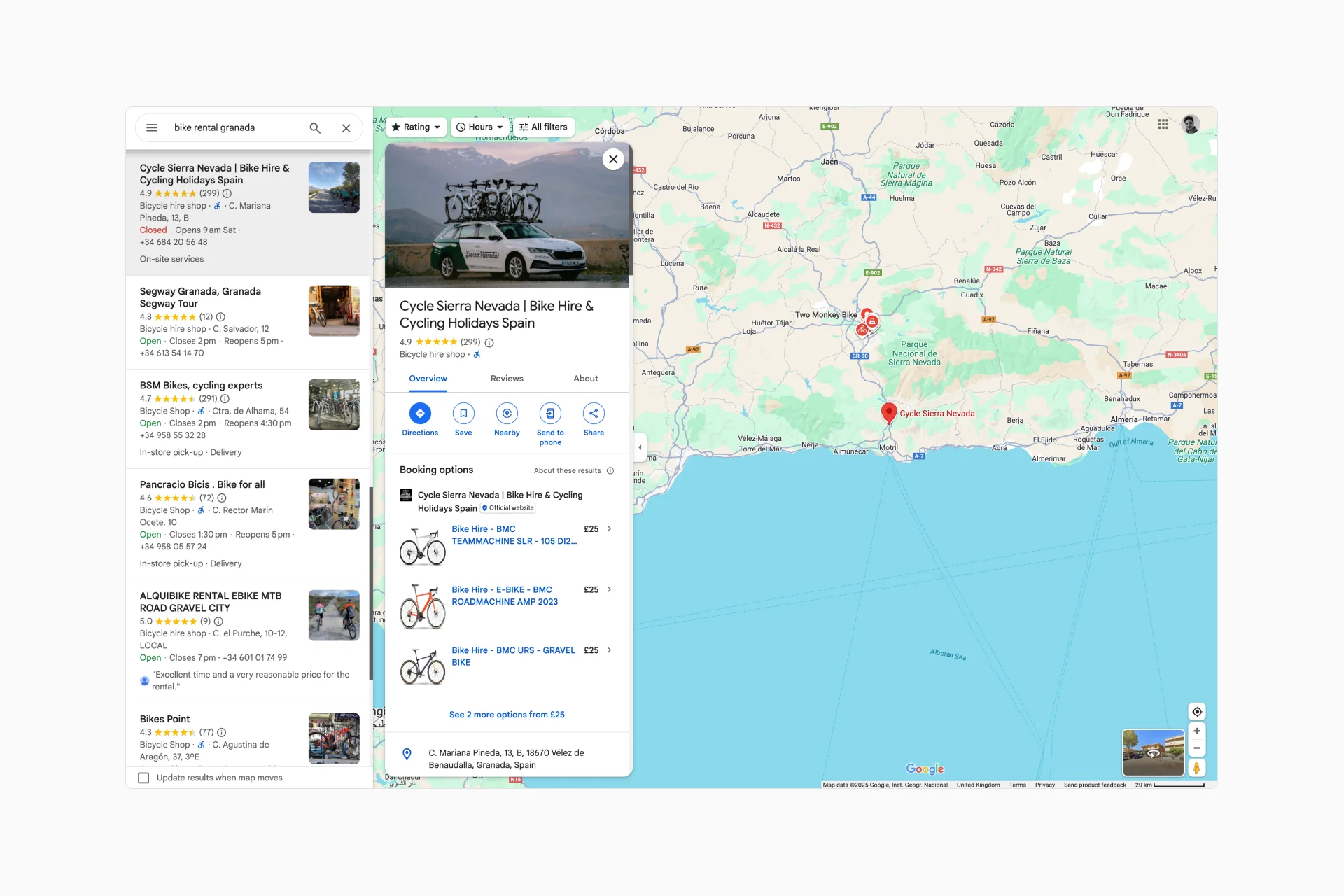
Task: Open Bike Hire - BMC URS GRAVEL BIKE link
Action: (513, 657)
